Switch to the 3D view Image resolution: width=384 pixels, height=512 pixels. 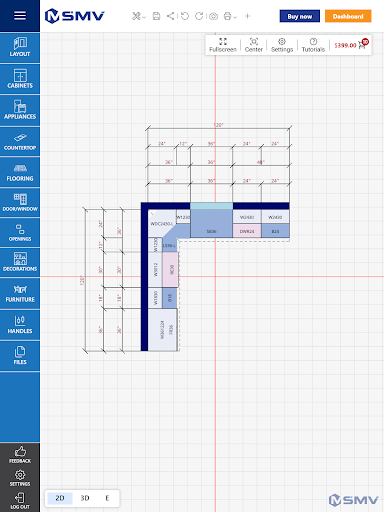85,498
